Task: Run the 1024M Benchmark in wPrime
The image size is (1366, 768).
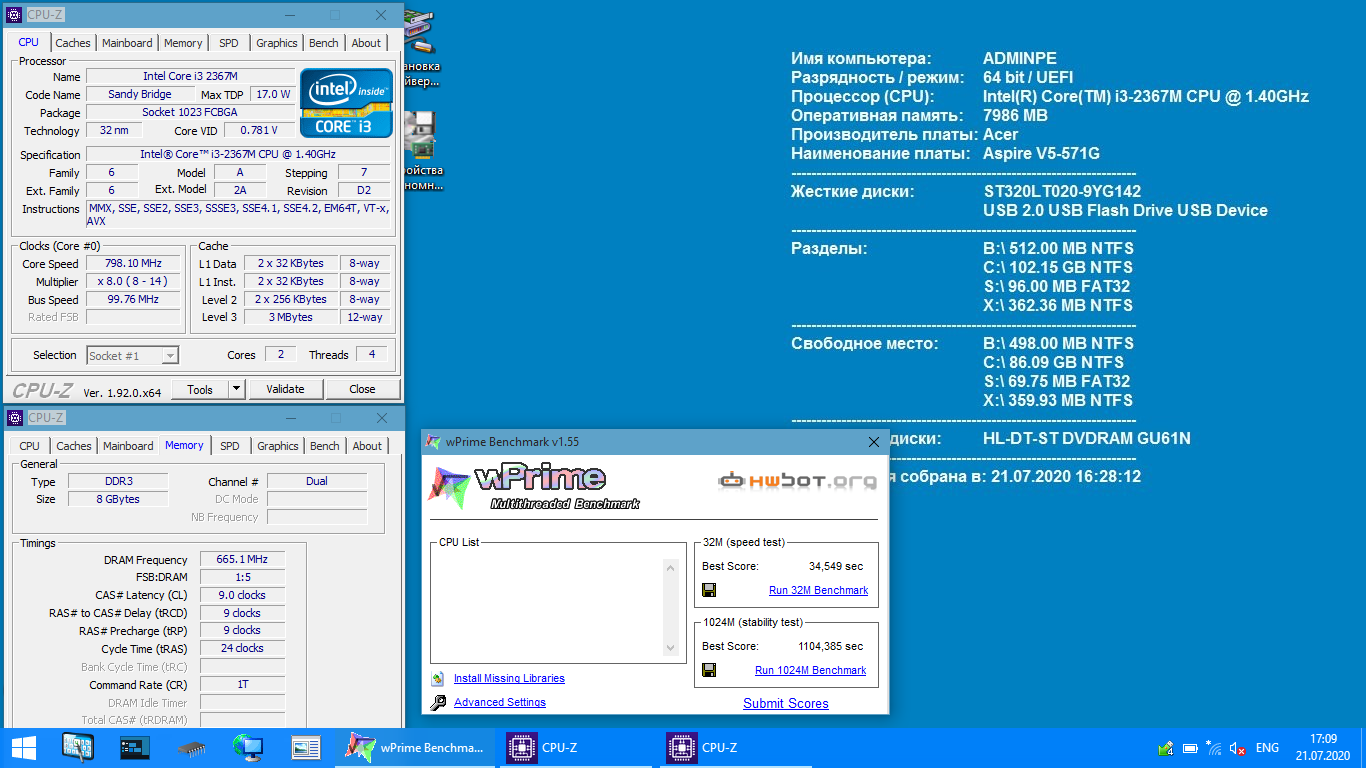Action: coord(810,670)
